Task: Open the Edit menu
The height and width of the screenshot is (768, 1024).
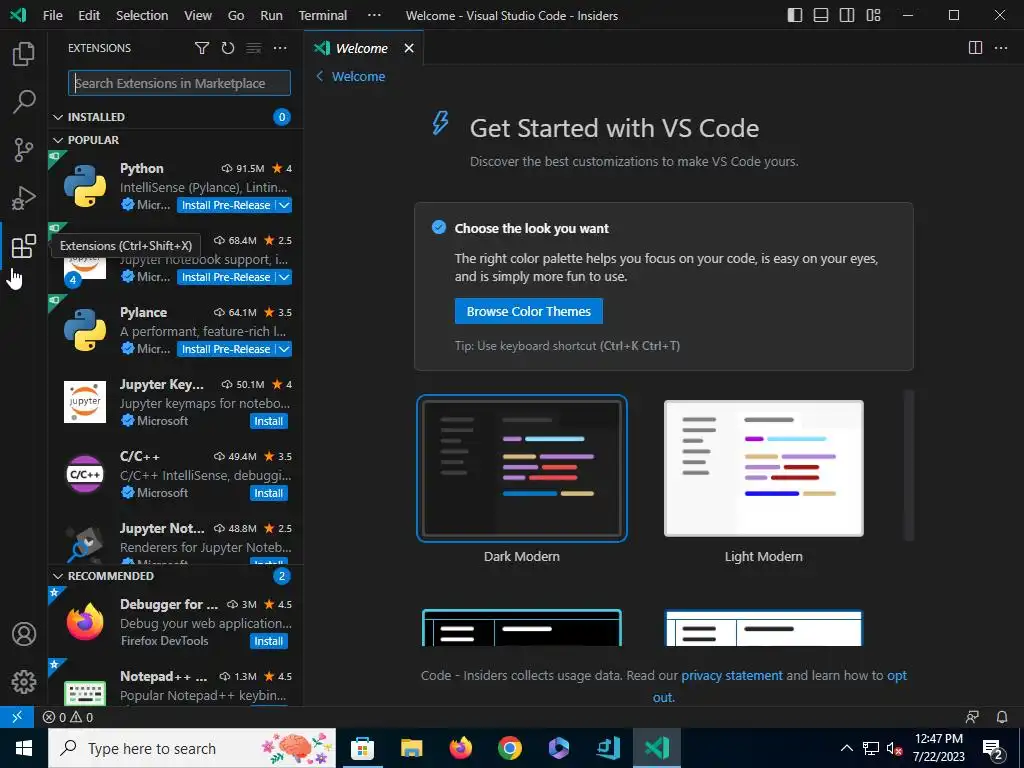Action: 89,15
